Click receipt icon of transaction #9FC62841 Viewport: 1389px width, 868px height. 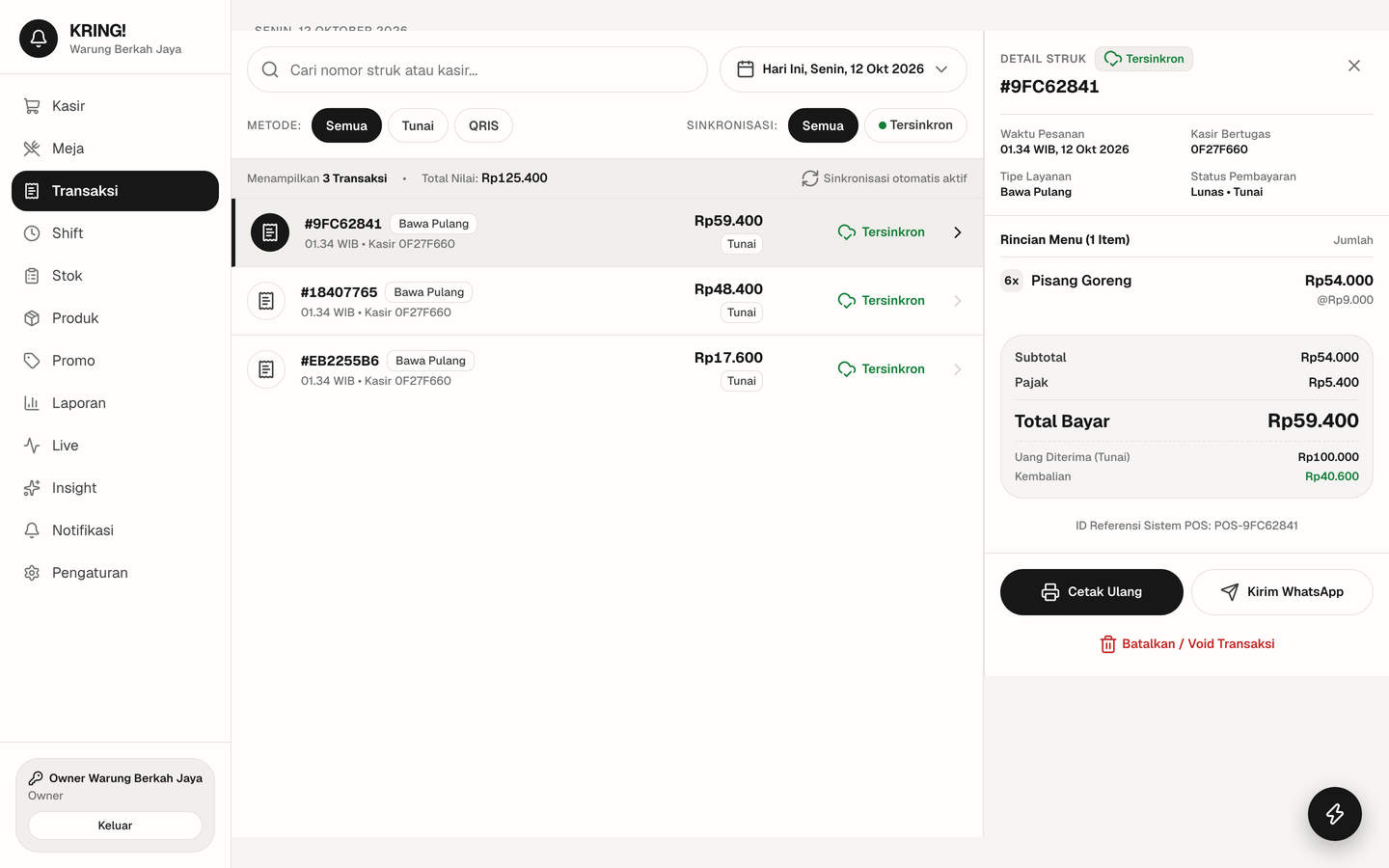(x=270, y=232)
